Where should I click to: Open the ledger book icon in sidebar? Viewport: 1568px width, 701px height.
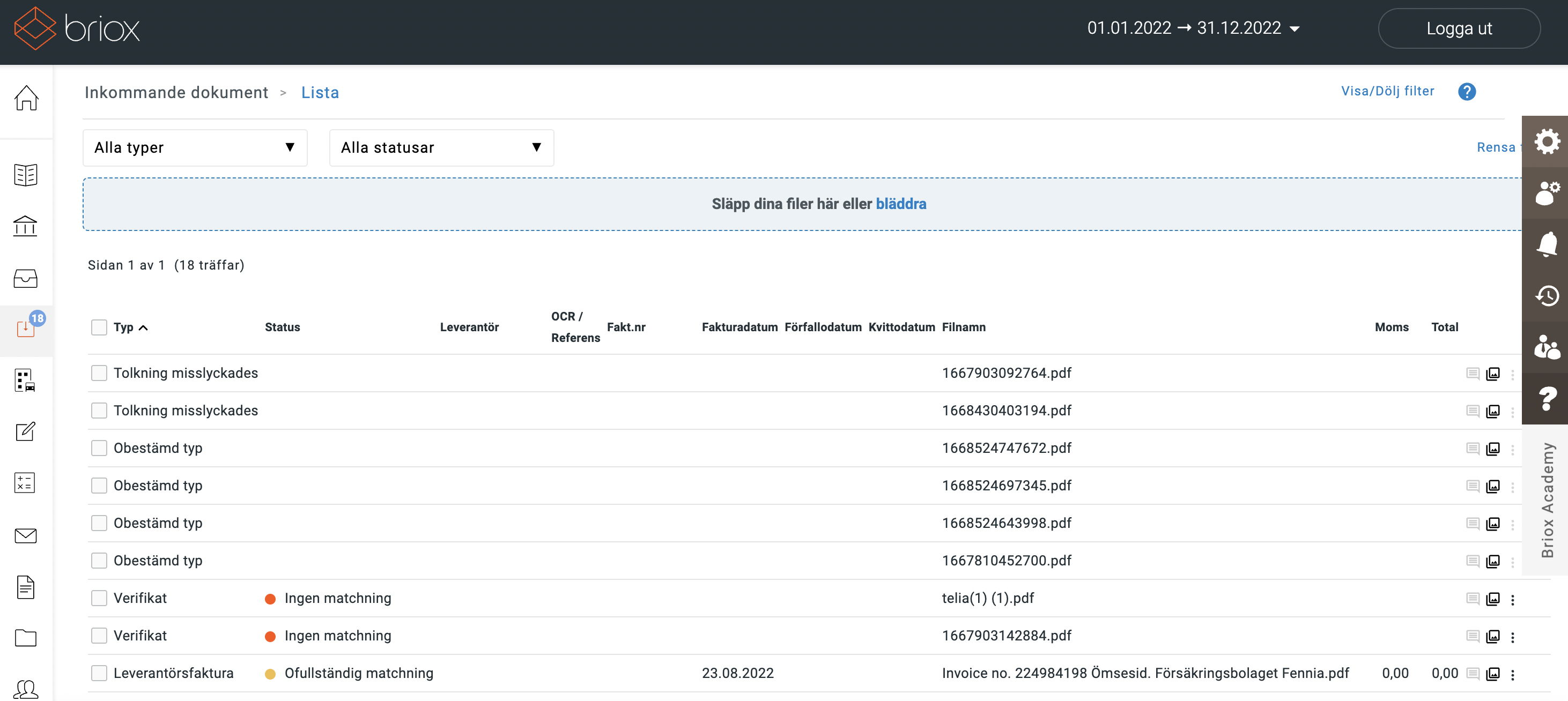click(26, 175)
